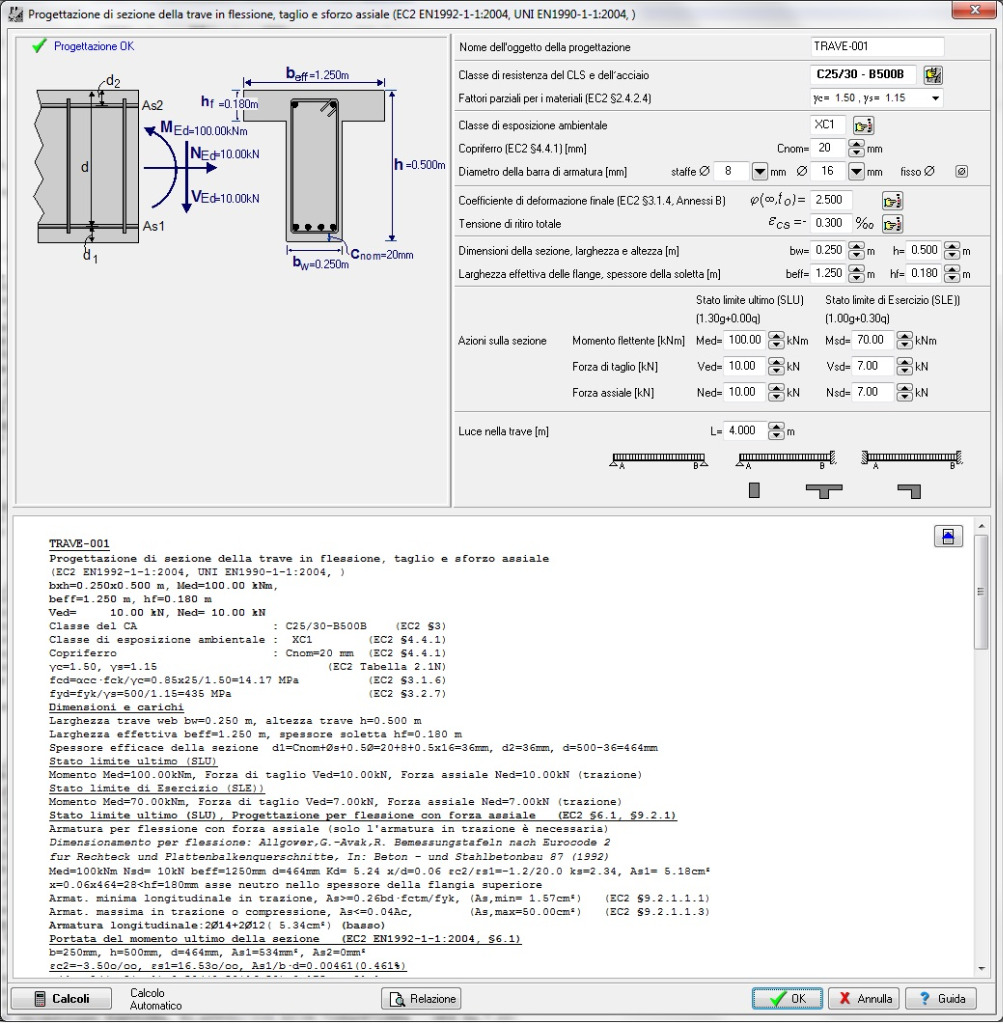This screenshot has height=1024, width=1003.
Task: Confirm with the OK button
Action: [788, 999]
